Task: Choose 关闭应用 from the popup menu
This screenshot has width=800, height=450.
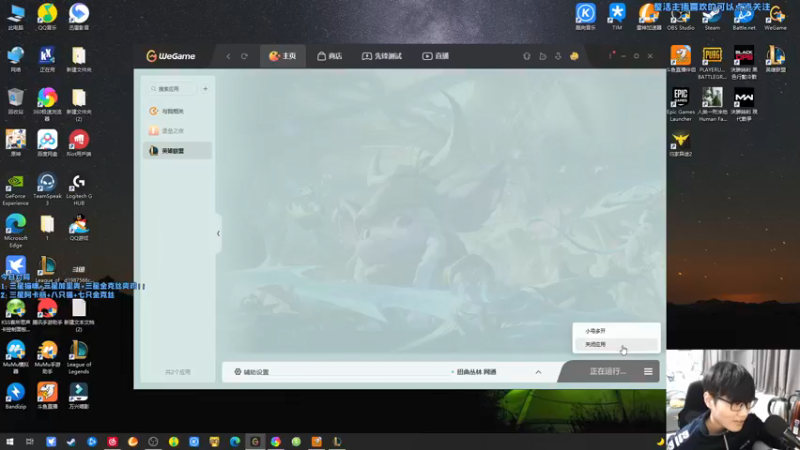Action: pos(616,344)
